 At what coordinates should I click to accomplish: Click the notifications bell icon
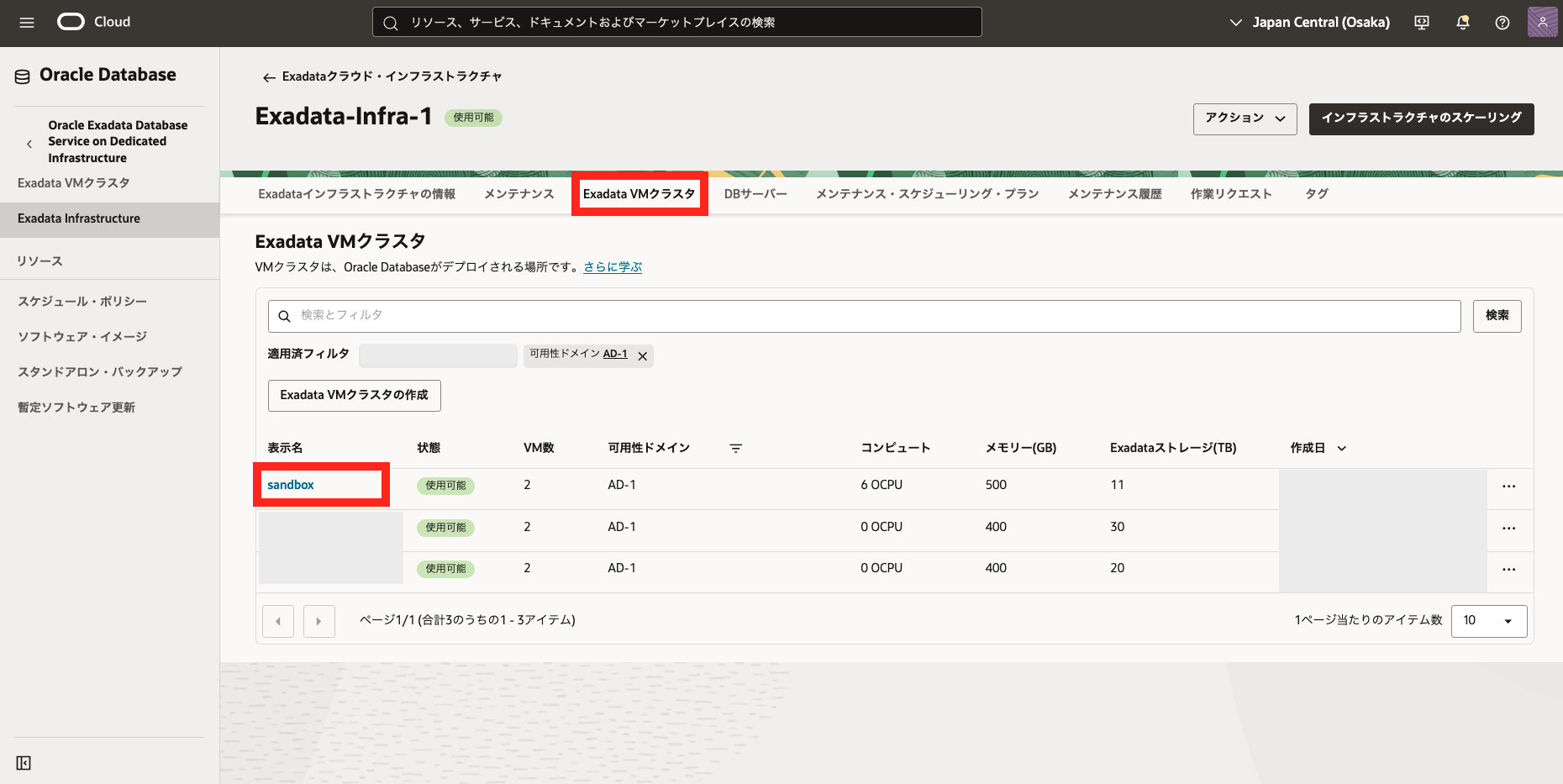1462,23
